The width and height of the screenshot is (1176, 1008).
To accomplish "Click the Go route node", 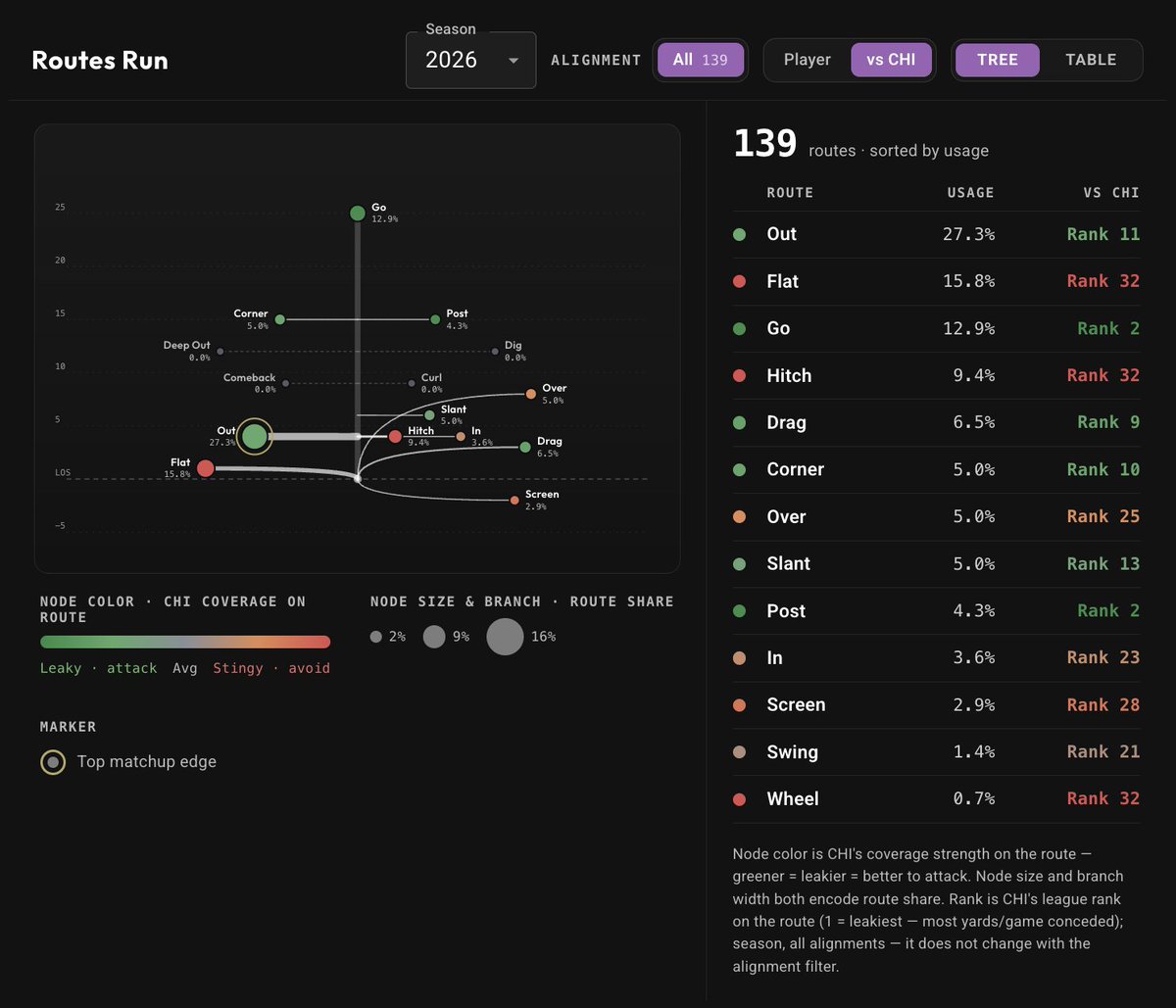I will point(358,213).
